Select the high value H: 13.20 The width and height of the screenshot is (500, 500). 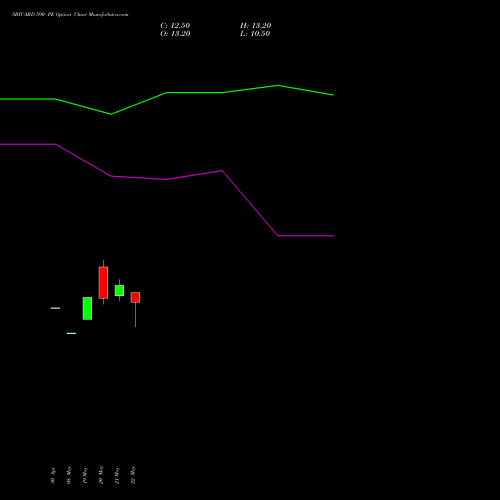255,26
